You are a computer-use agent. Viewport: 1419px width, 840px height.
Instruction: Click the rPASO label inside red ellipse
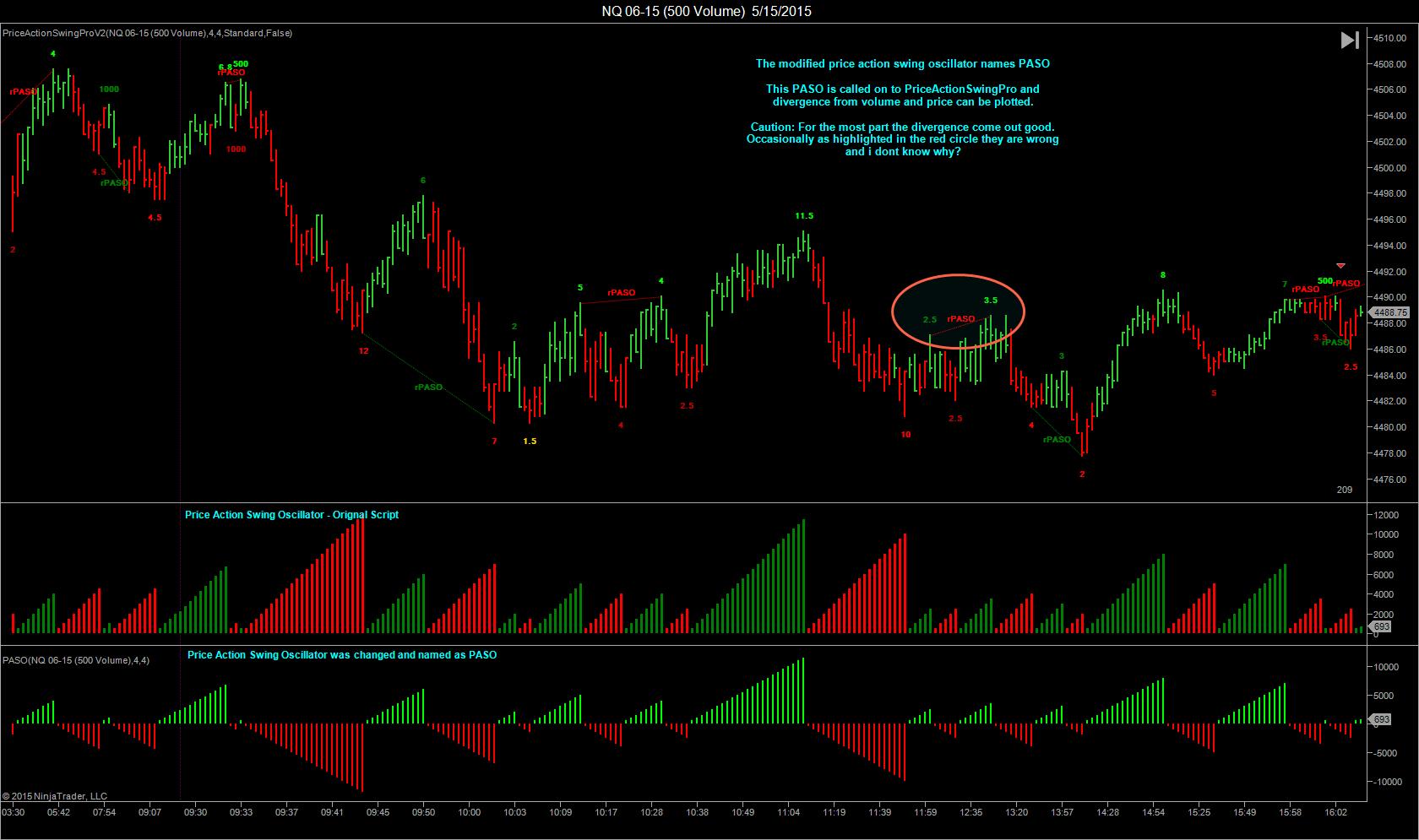click(x=961, y=319)
